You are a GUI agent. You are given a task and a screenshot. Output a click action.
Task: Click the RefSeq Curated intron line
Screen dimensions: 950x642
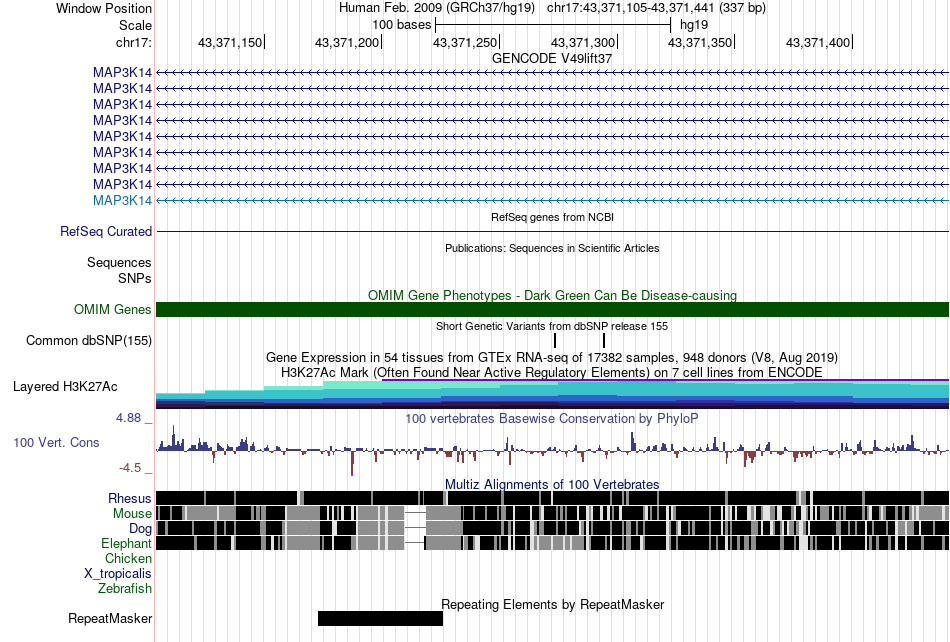[553, 231]
